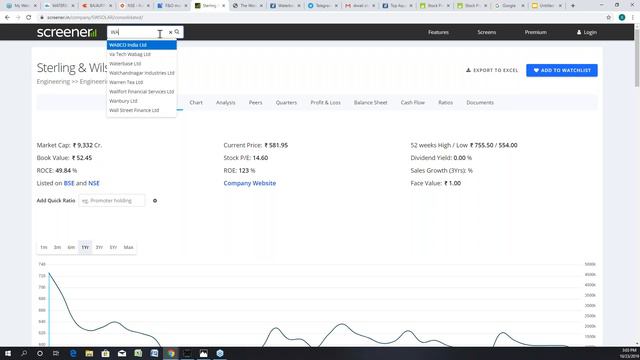Go to the Profit & Loss section tab
The width and height of the screenshot is (640, 360).
point(325,102)
